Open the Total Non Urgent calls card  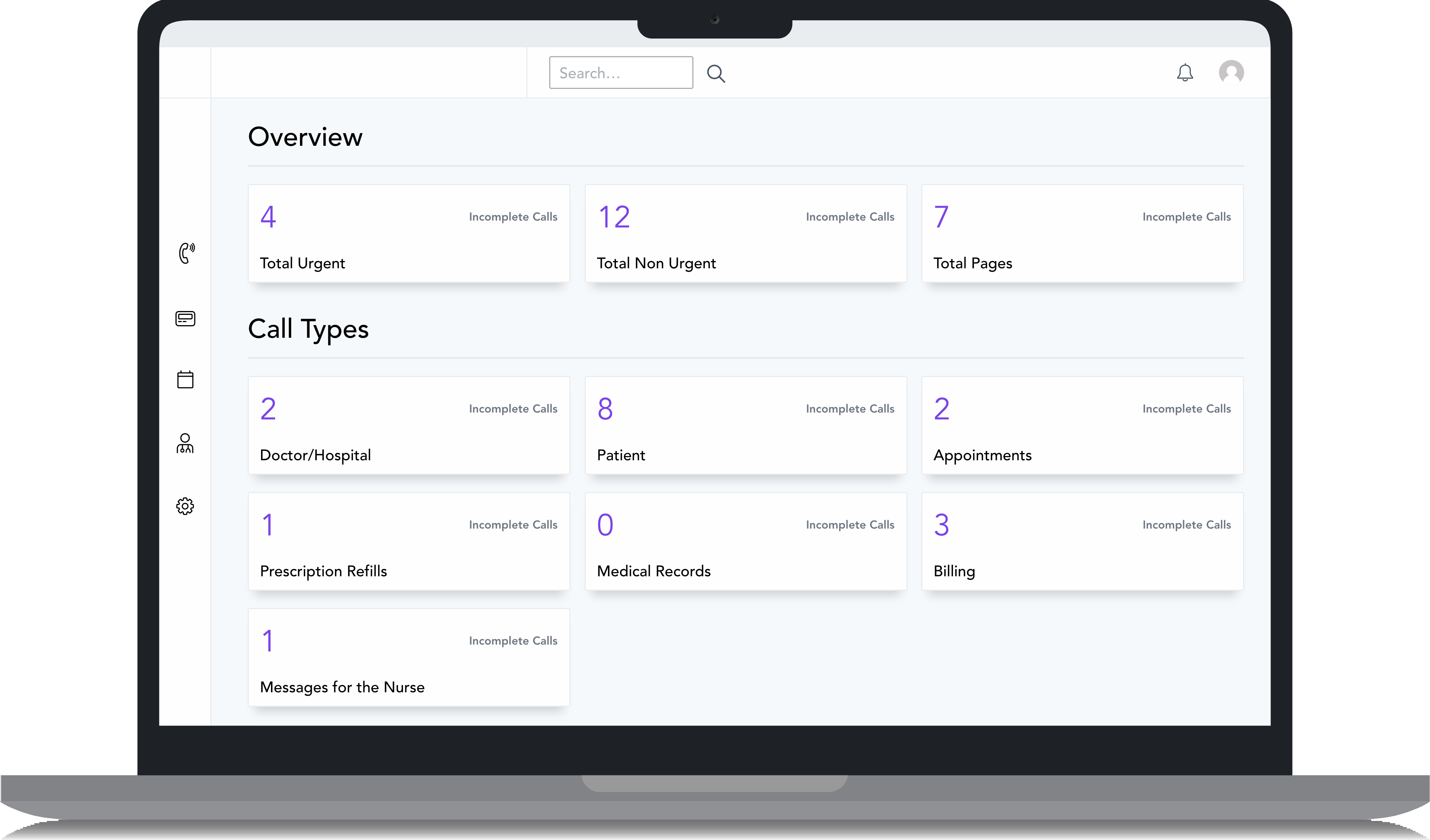745,233
